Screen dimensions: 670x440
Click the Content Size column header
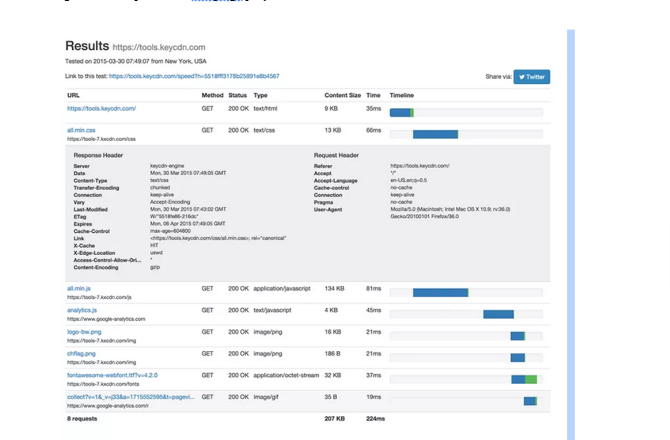click(343, 95)
